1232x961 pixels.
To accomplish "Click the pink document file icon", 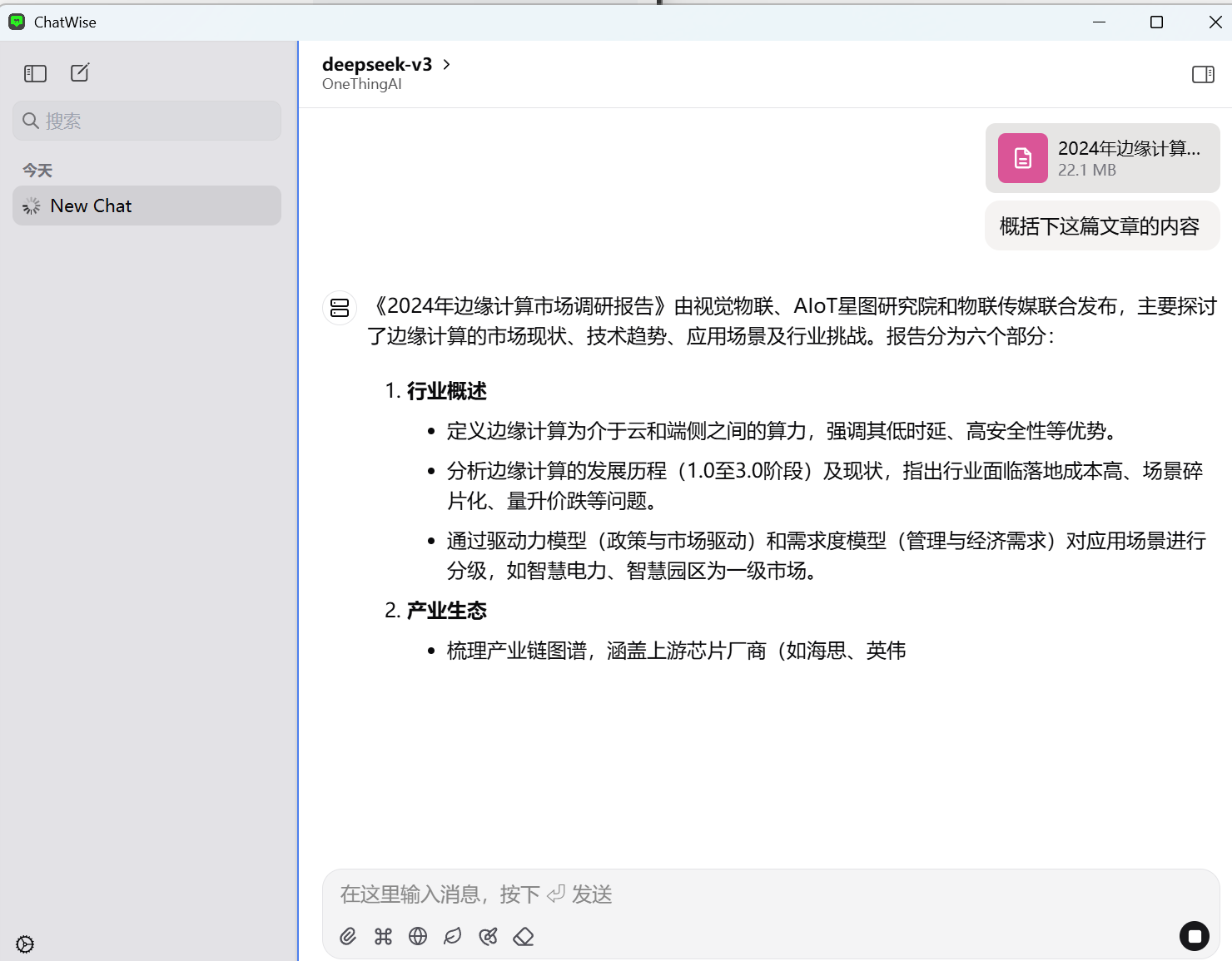I will pyautogui.click(x=1023, y=158).
